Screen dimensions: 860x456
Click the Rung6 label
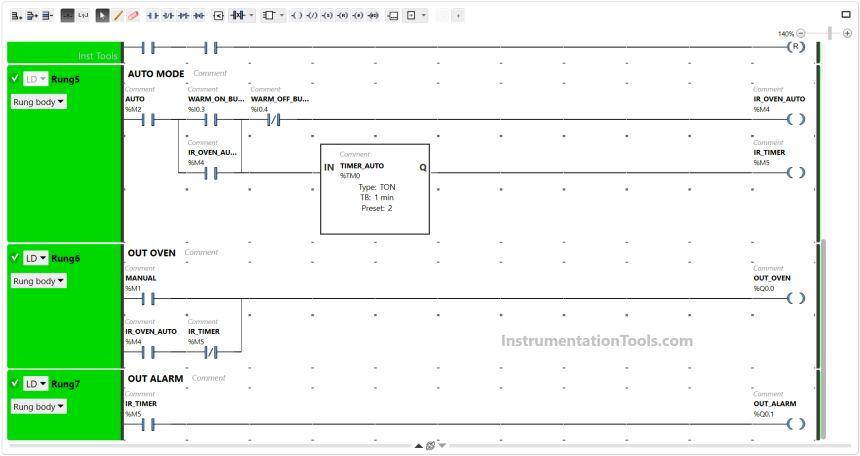click(x=65, y=258)
